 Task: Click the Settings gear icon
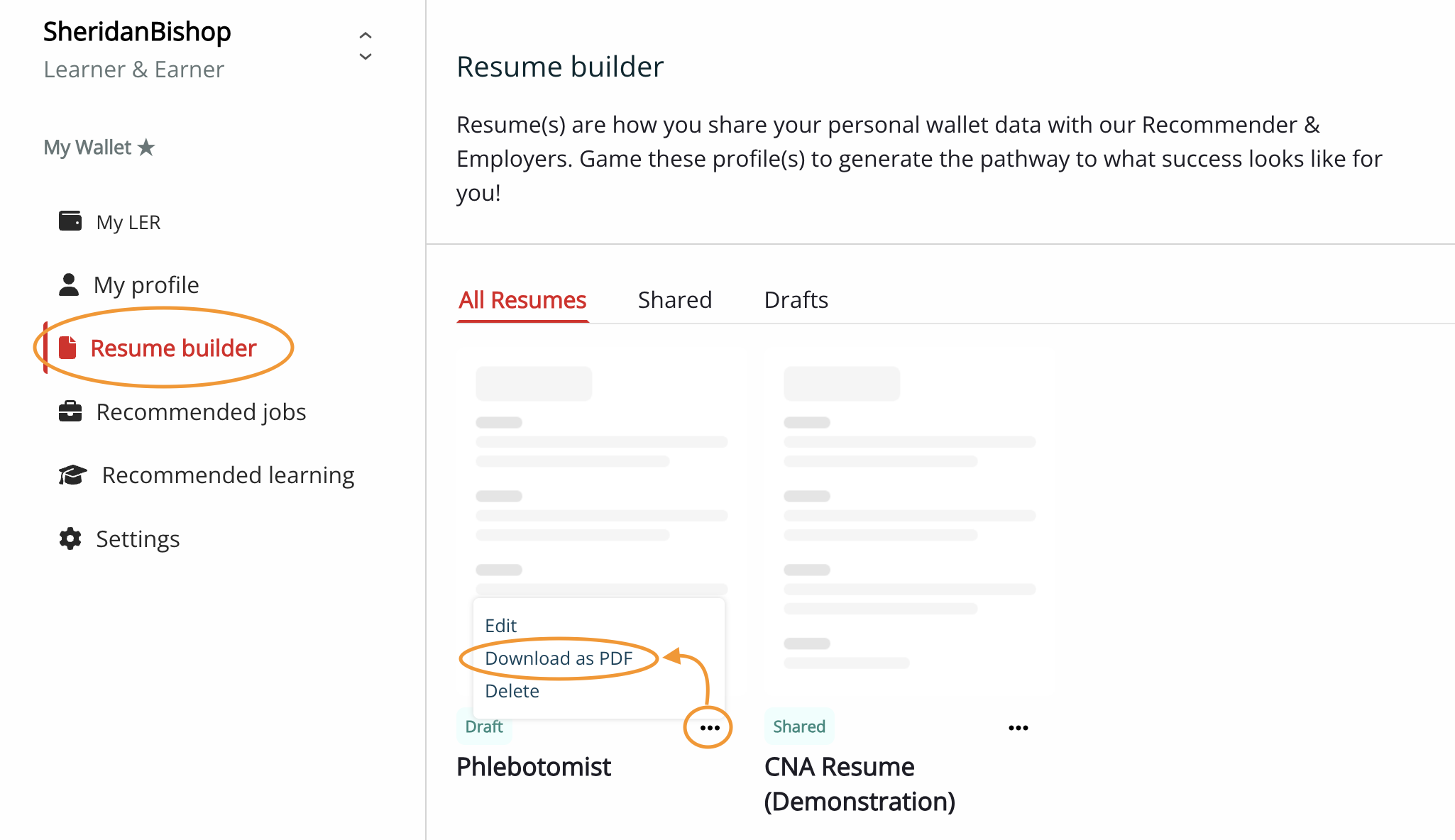click(70, 538)
